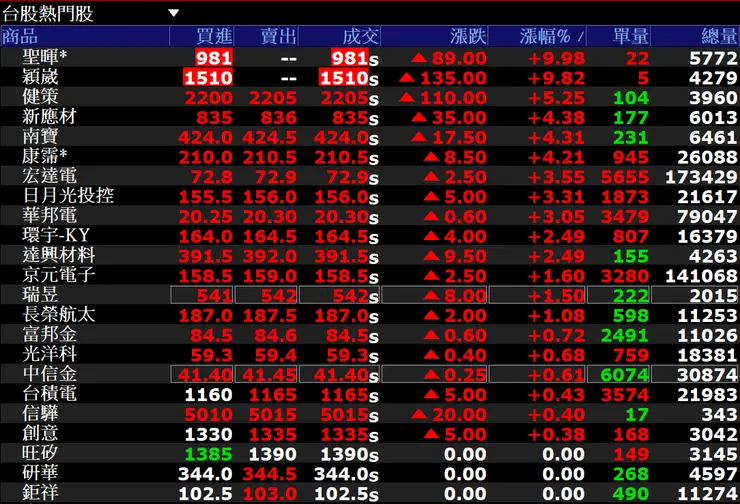Screen dimensions: 740x504
Task: Select the 台積電 stock name
Action: pyautogui.click(x=49, y=394)
